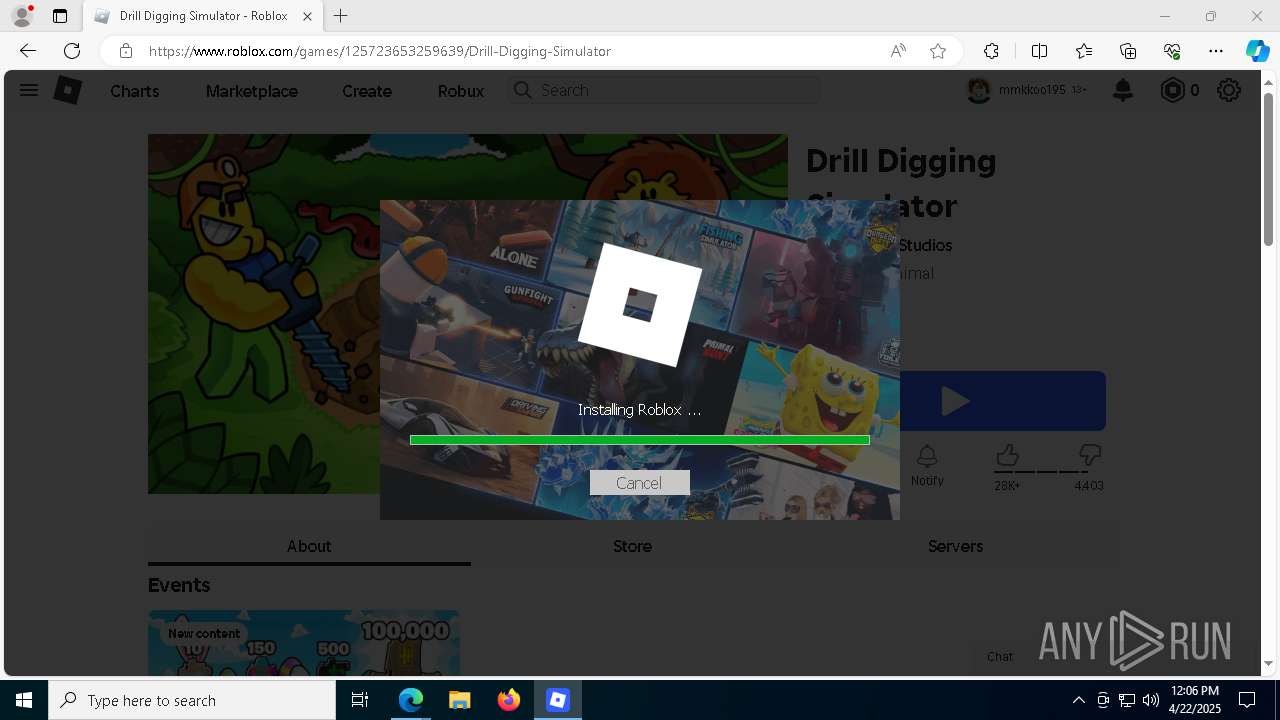
Task: Open Edge tab actions menu
Action: pos(60,16)
